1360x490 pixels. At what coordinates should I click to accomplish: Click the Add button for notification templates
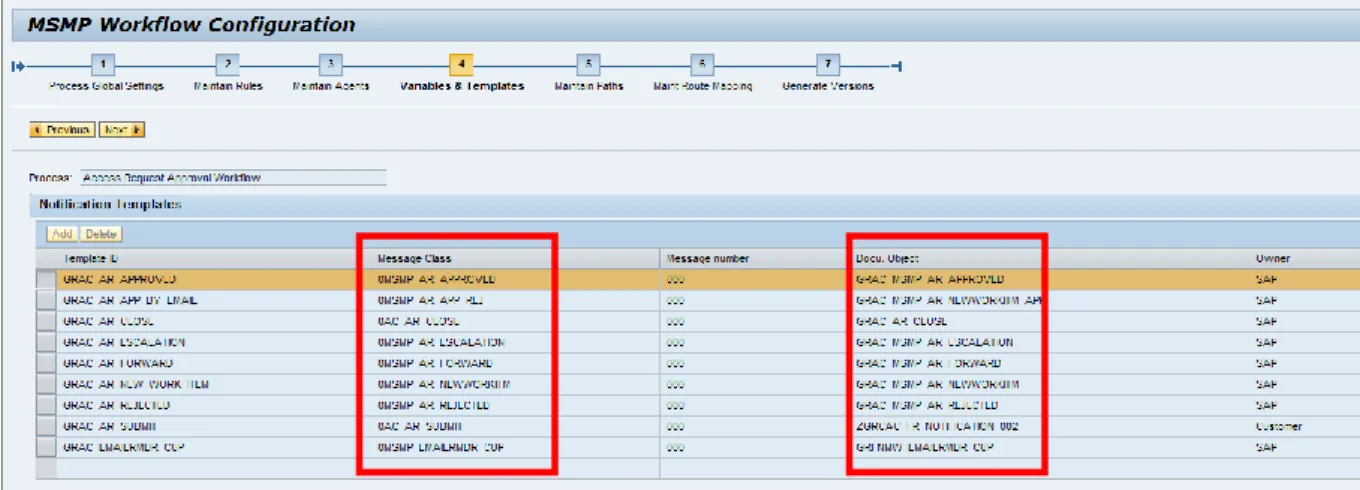click(x=62, y=234)
